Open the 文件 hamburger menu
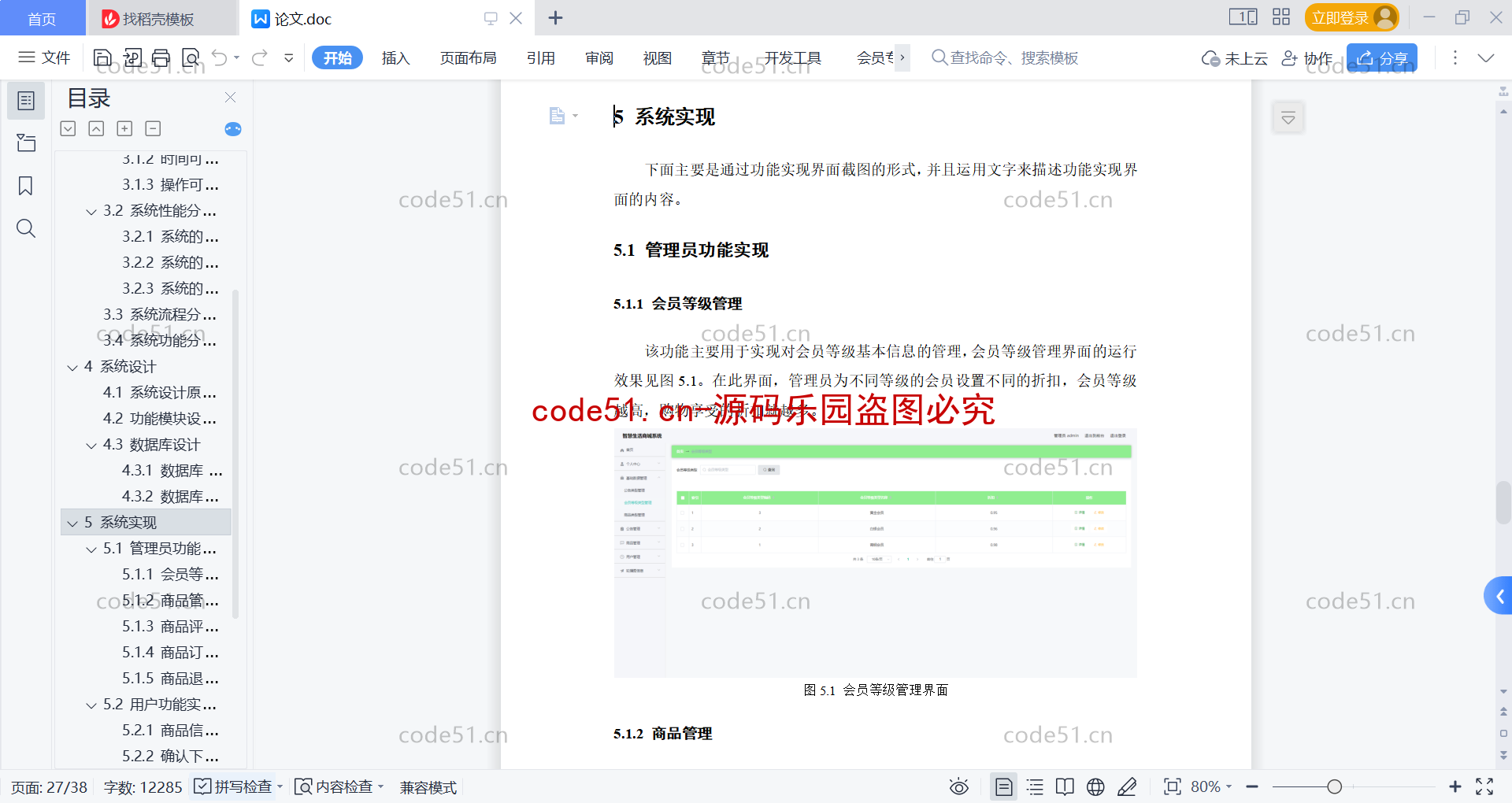The height and width of the screenshot is (803, 1512). (44, 57)
